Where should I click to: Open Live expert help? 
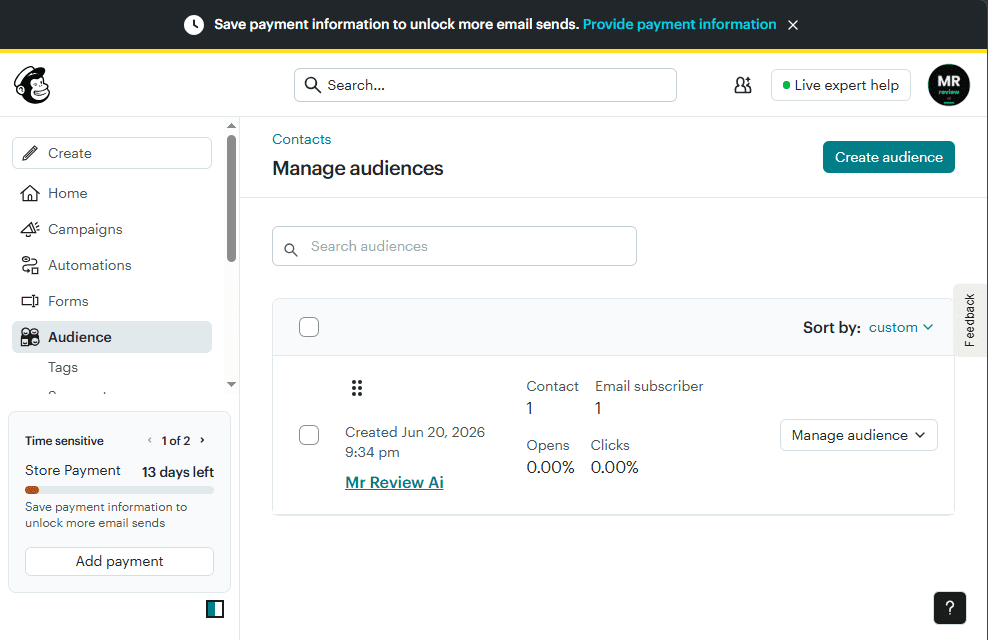[841, 85]
